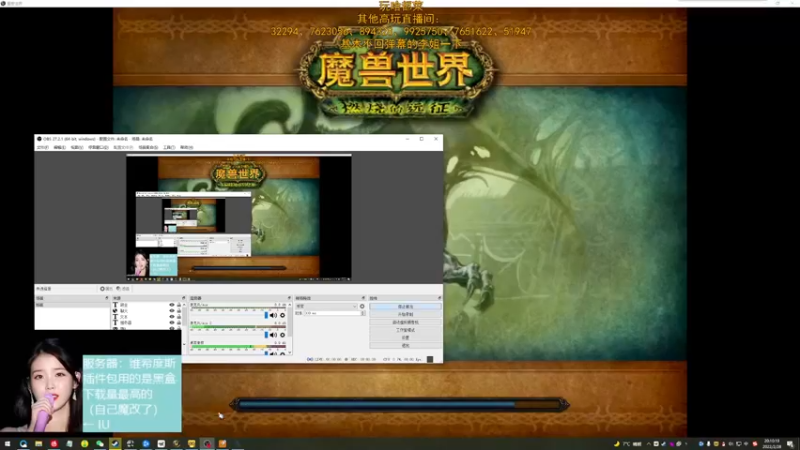Select the first source row's text icon
Viewport: 800px width, 450px height.
click(x=115, y=305)
